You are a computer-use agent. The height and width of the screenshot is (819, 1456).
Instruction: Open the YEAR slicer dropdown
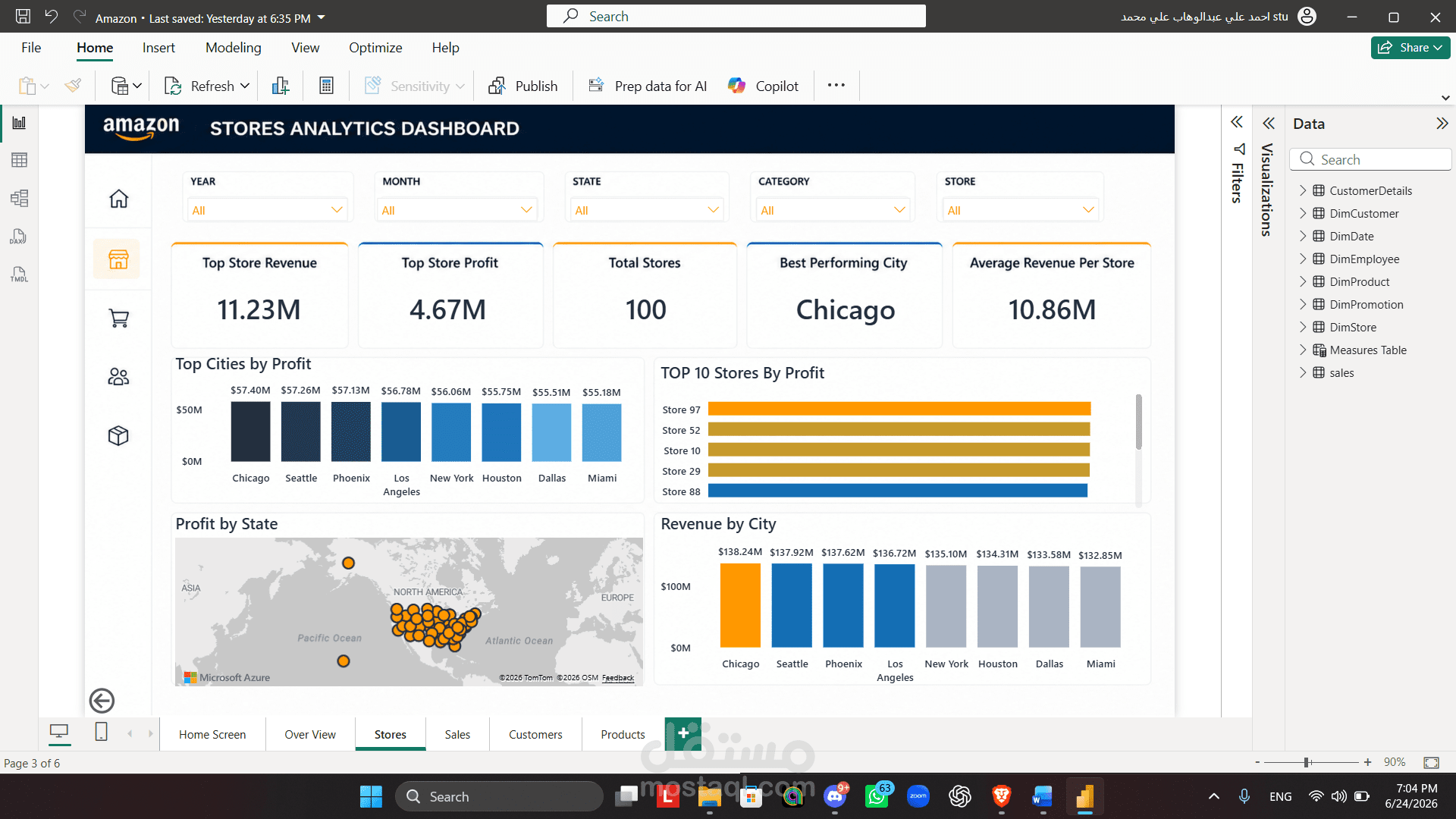[x=267, y=210]
